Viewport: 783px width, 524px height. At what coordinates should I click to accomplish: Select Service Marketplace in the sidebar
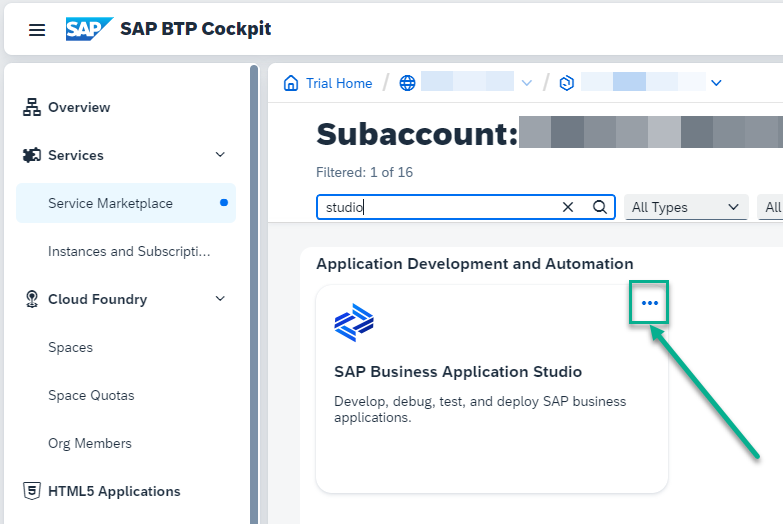point(126,203)
